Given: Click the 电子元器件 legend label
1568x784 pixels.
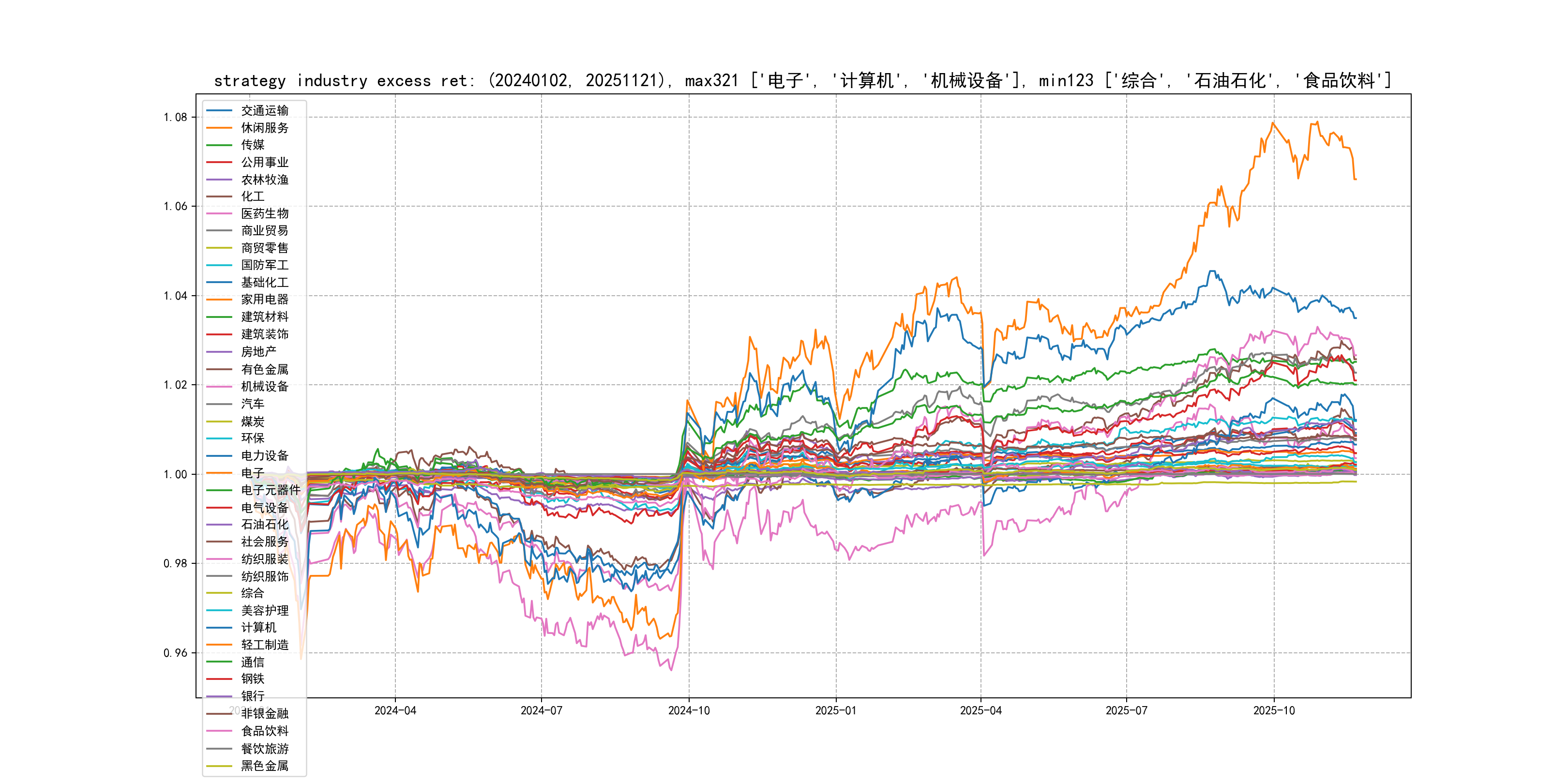Looking at the screenshot, I should coord(270,490).
